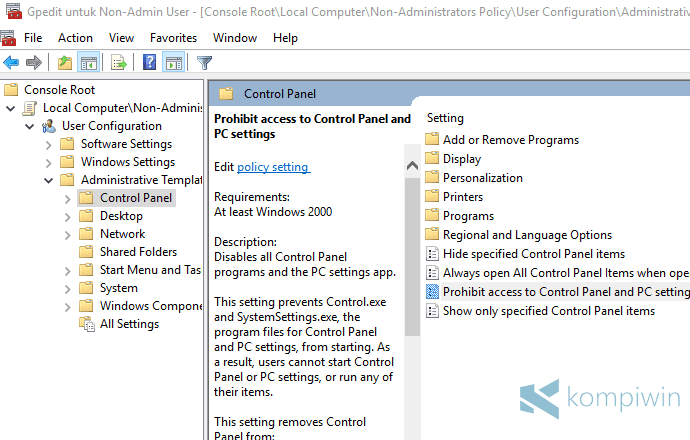This screenshot has width=690, height=440.
Task: Select "Printers" row in list
Action: pos(463,197)
